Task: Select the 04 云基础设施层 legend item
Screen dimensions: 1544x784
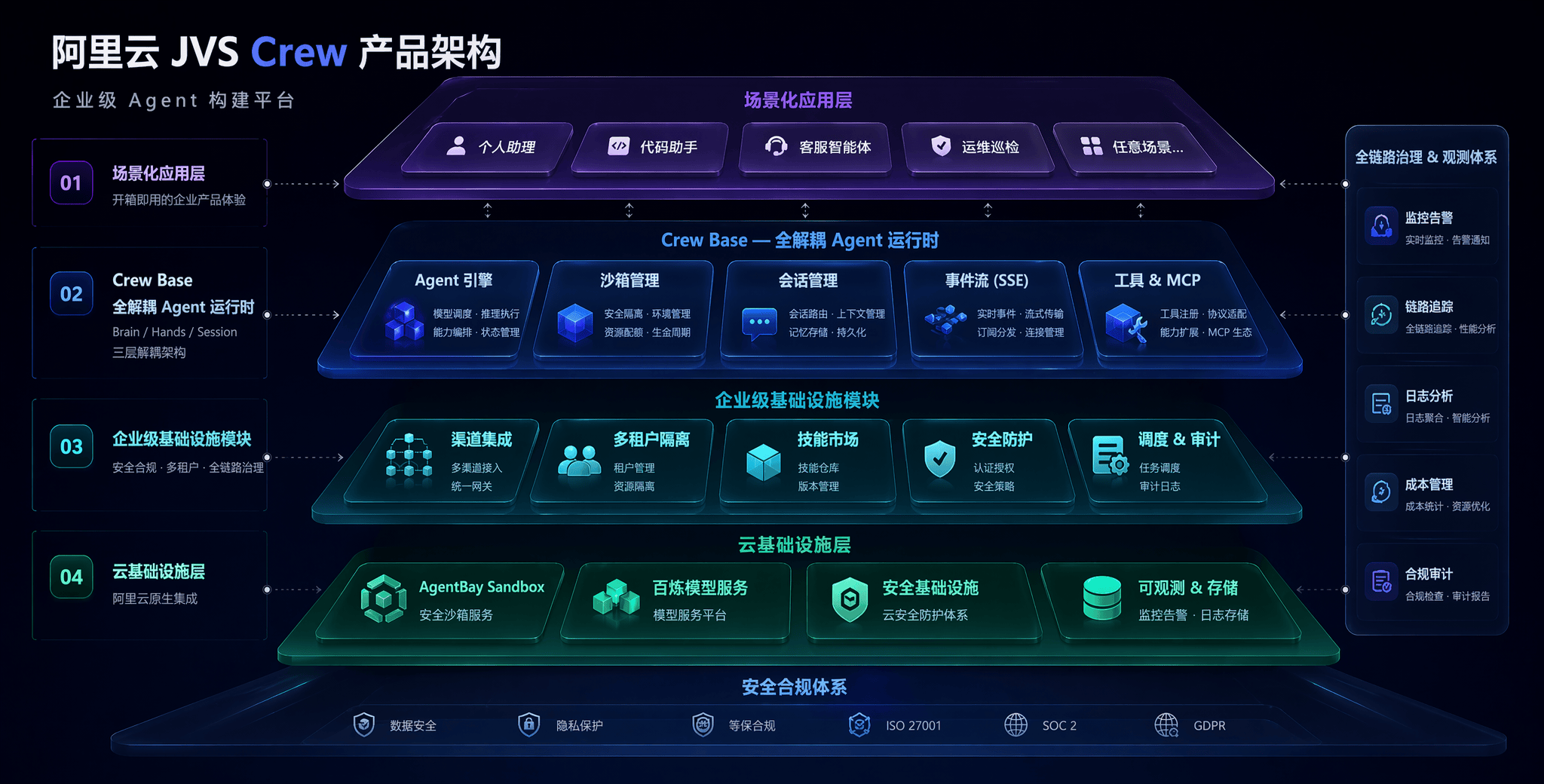Action: click(149, 585)
